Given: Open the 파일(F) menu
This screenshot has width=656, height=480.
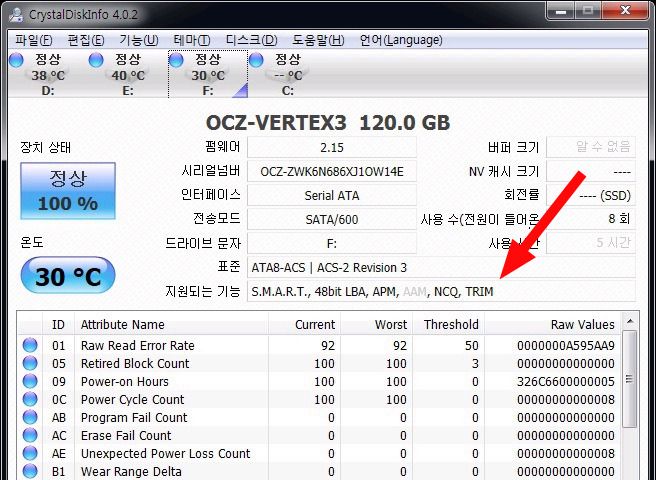Looking at the screenshot, I should click(33, 40).
